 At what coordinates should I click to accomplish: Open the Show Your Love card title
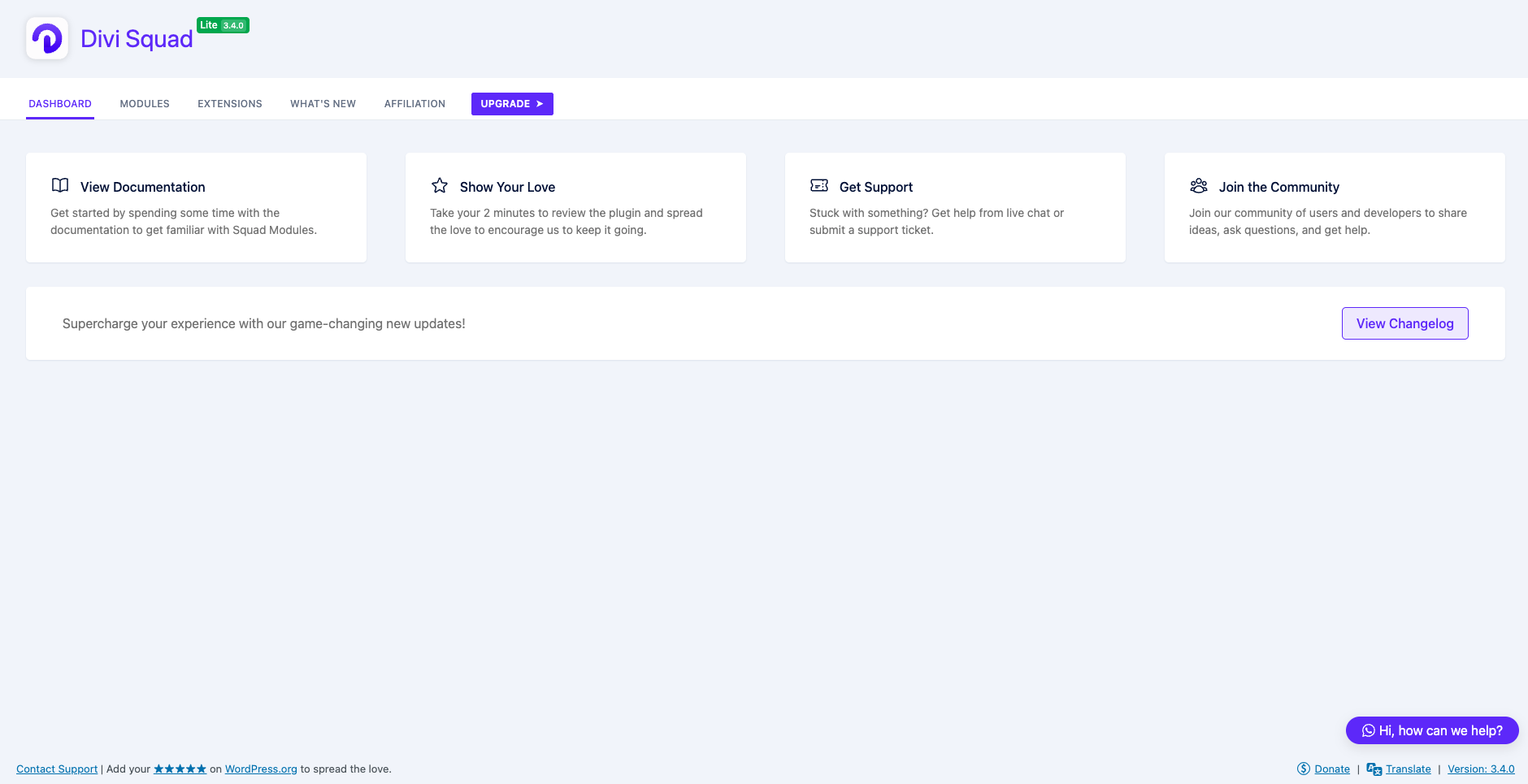507,187
